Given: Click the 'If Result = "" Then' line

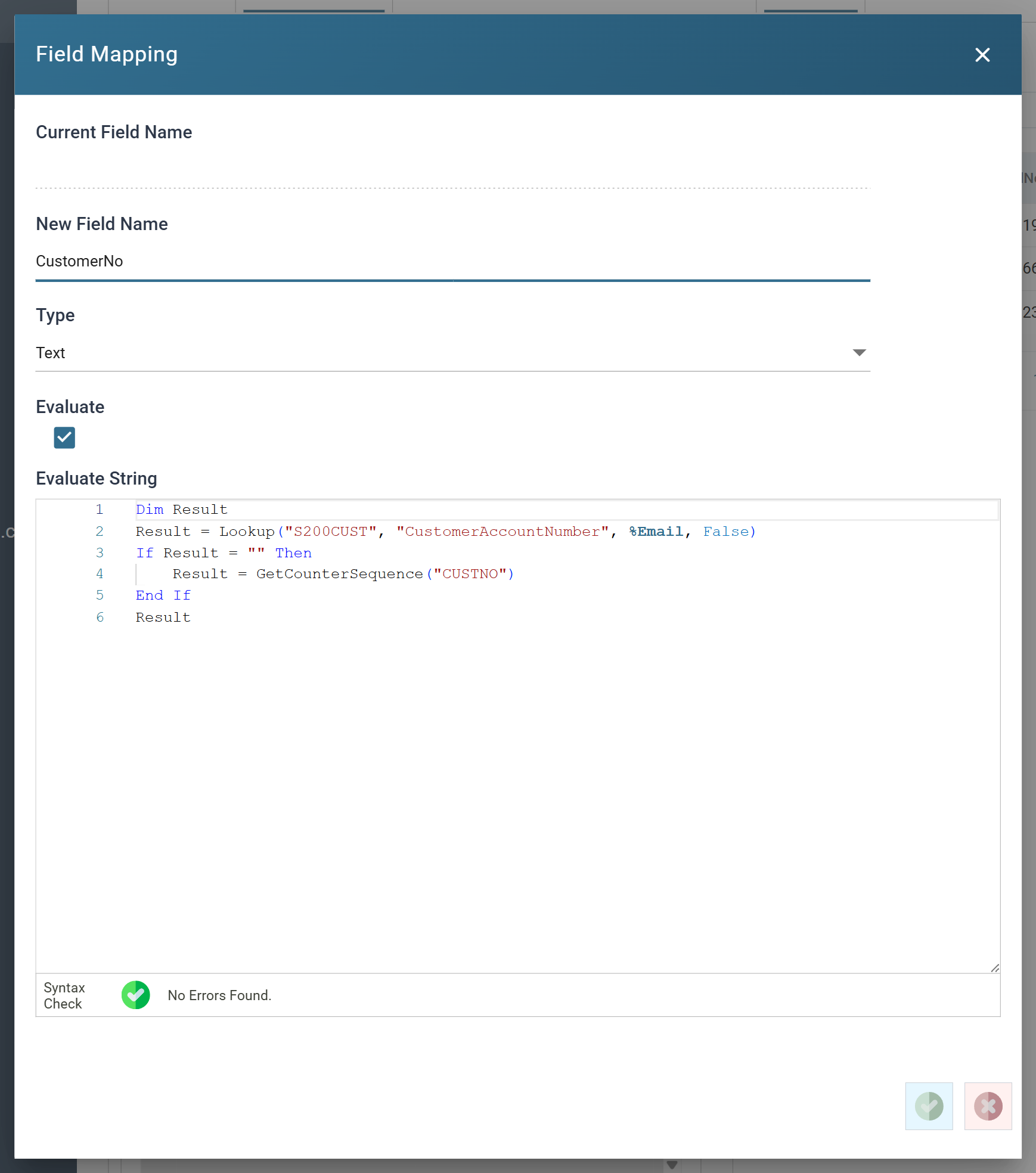Looking at the screenshot, I should [x=224, y=553].
